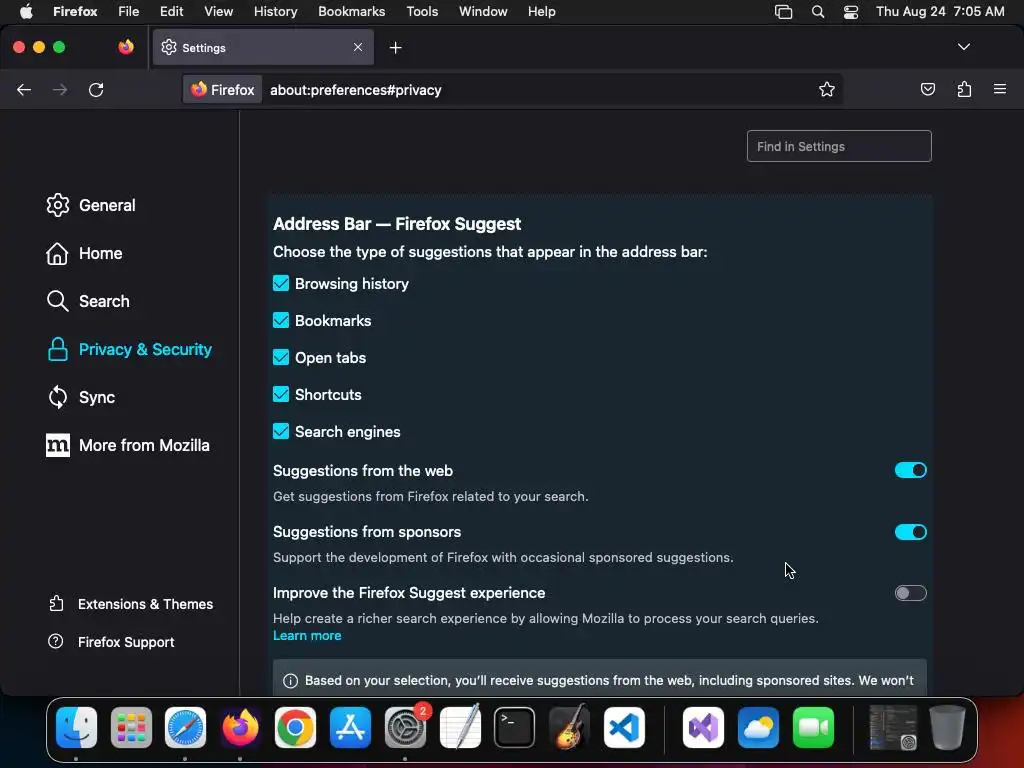
Task: Open App Store from the Dock
Action: 350,727
